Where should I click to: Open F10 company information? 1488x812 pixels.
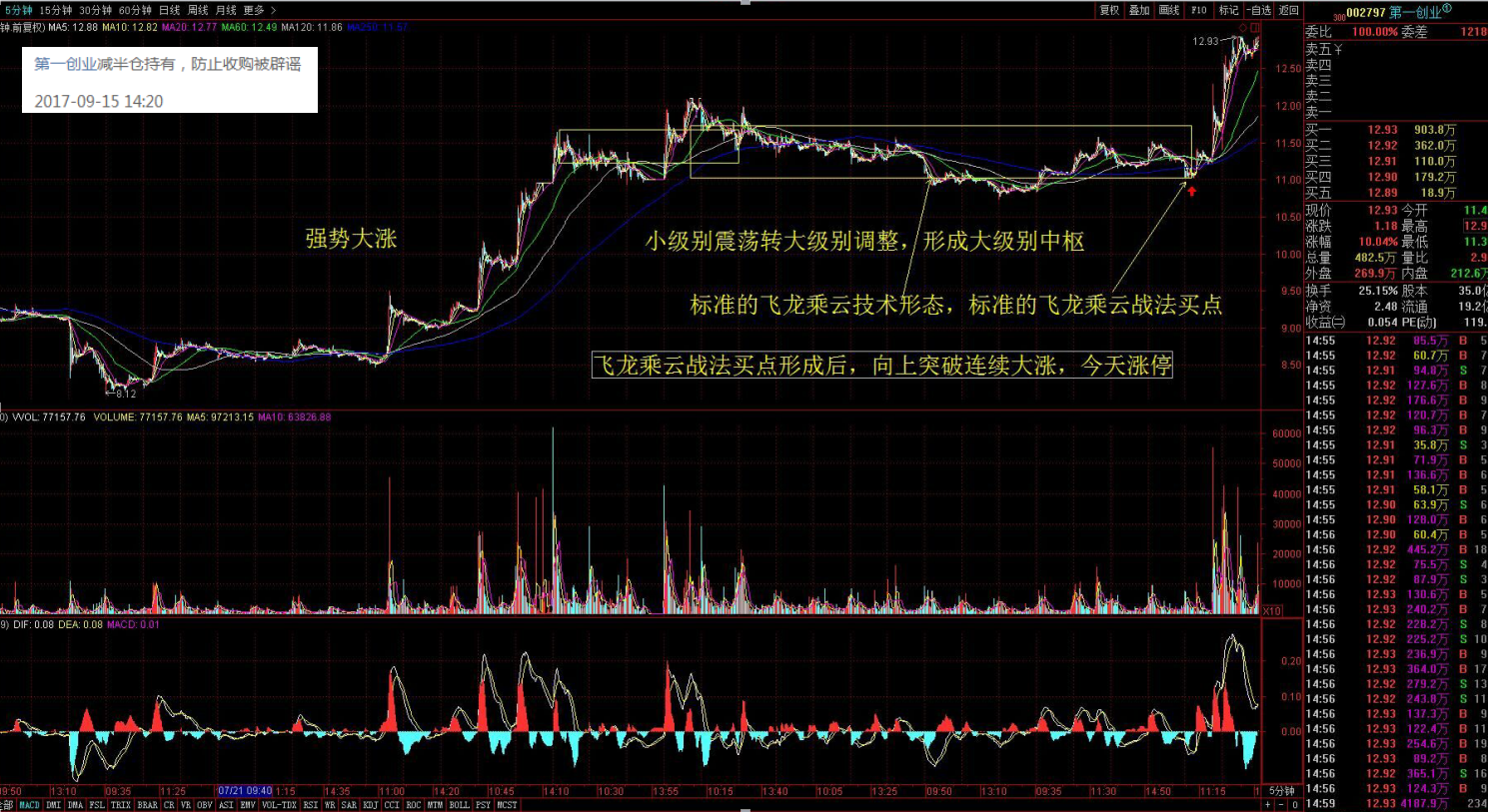(x=1199, y=10)
